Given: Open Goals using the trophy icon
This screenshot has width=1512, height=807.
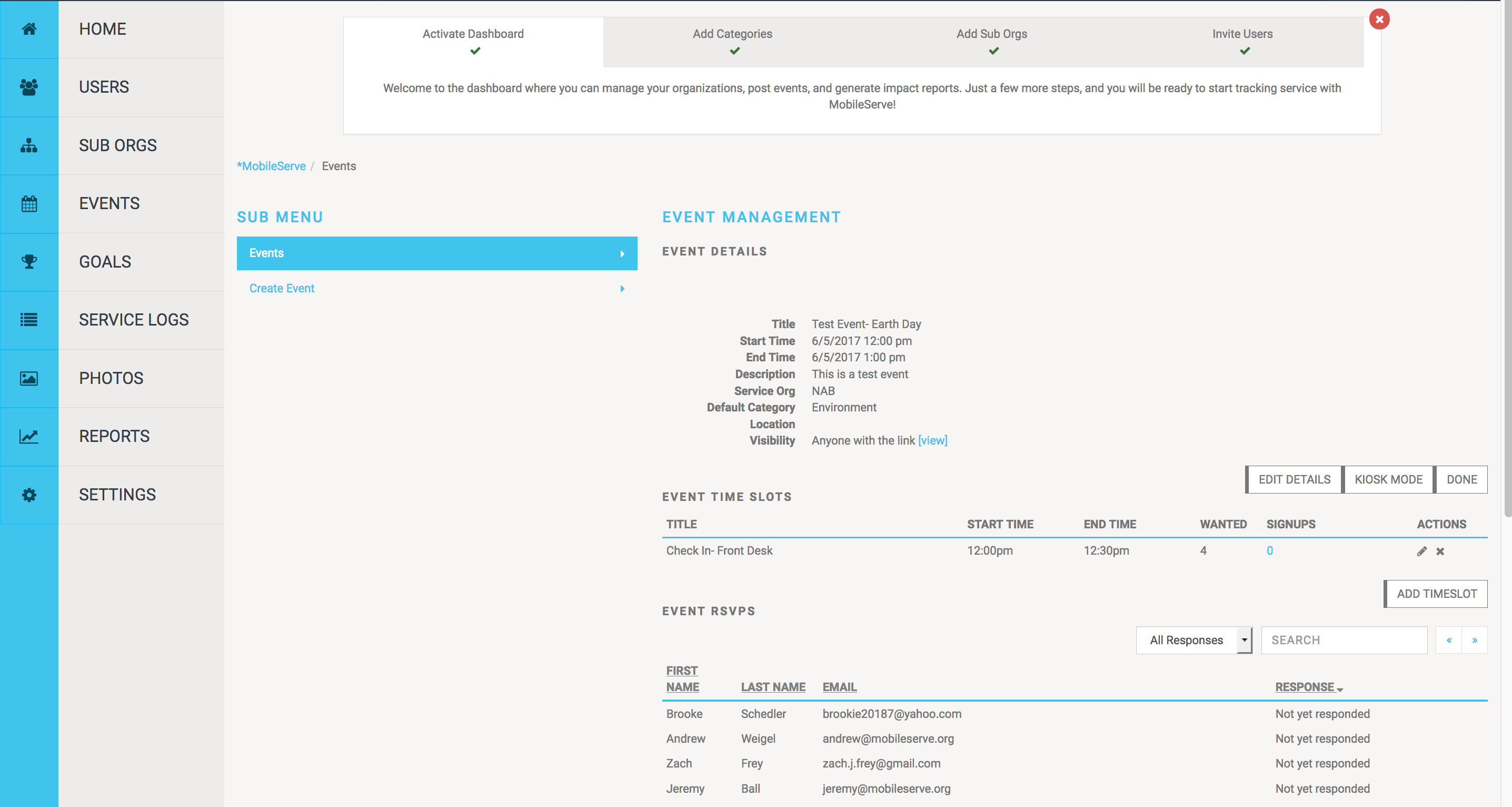Looking at the screenshot, I should (x=29, y=262).
